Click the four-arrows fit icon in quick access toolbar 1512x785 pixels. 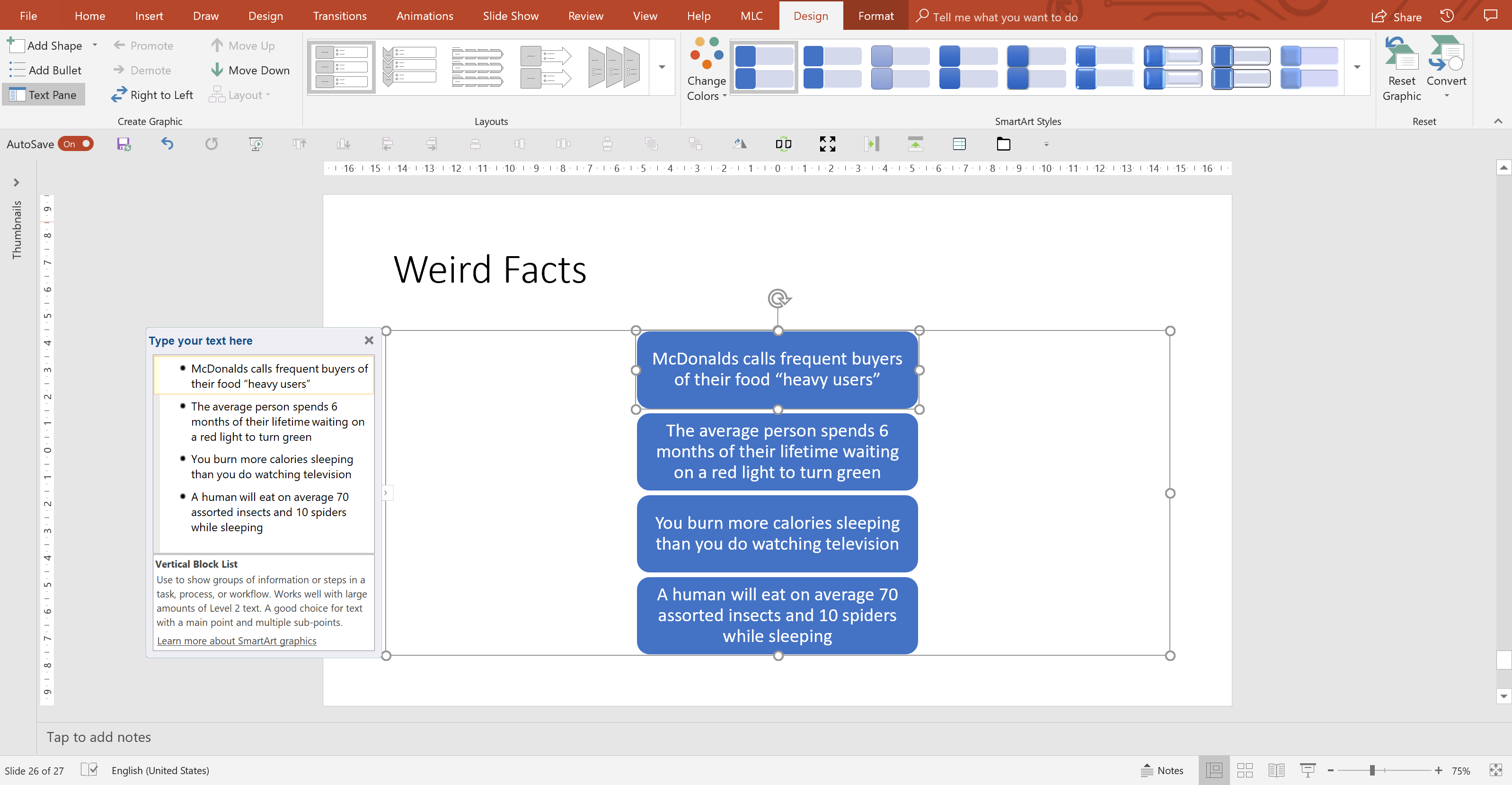(828, 144)
